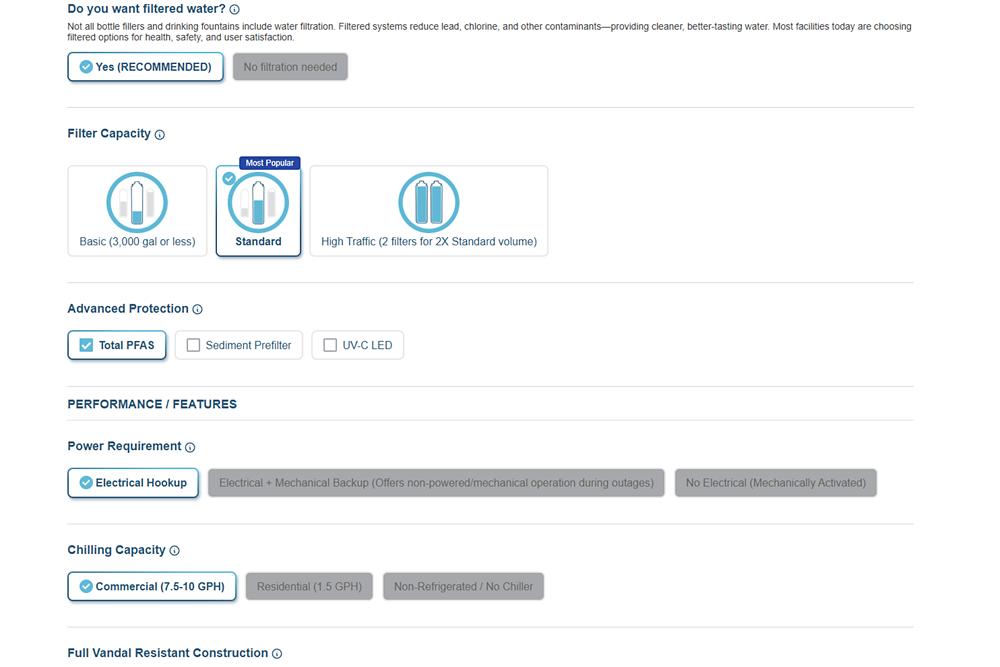Open info icon for Full Vandal Resistant Construction
1000x667 pixels.
click(277, 654)
